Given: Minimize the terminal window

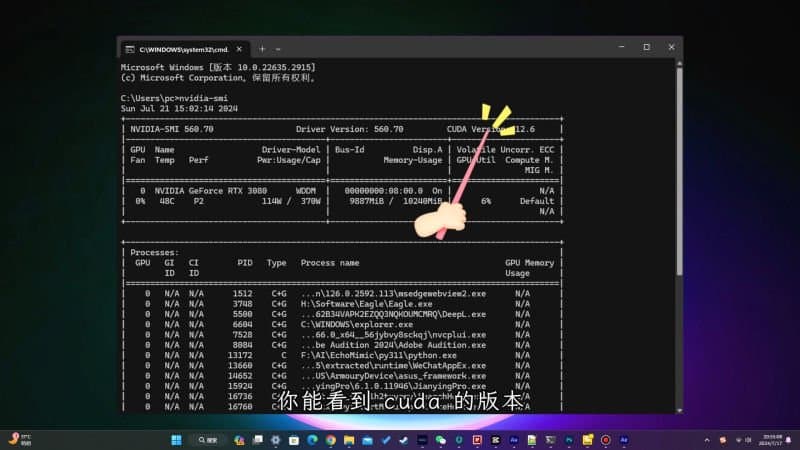Looking at the screenshot, I should pos(621,47).
